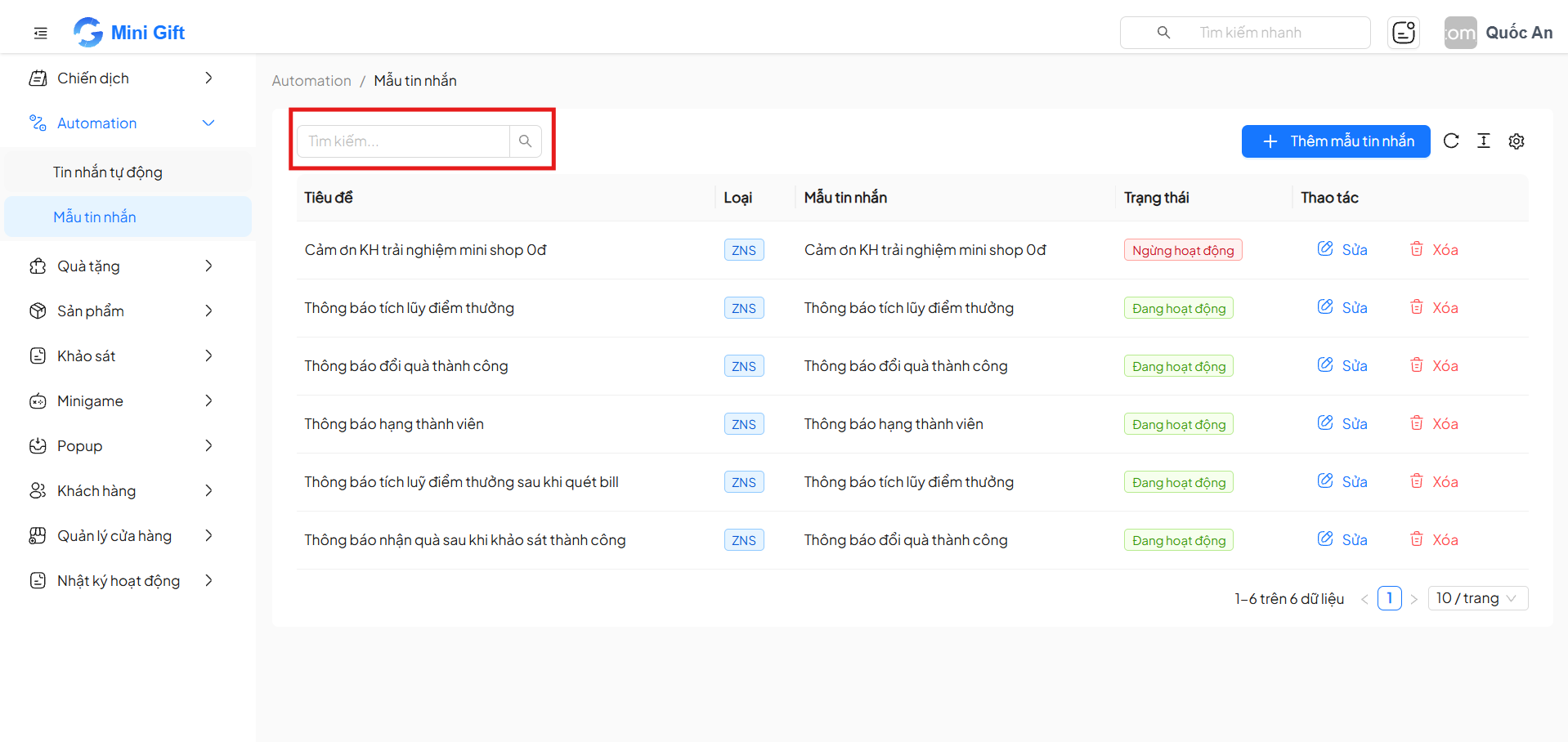
Task: Click the previous page arrow
Action: click(x=1364, y=599)
